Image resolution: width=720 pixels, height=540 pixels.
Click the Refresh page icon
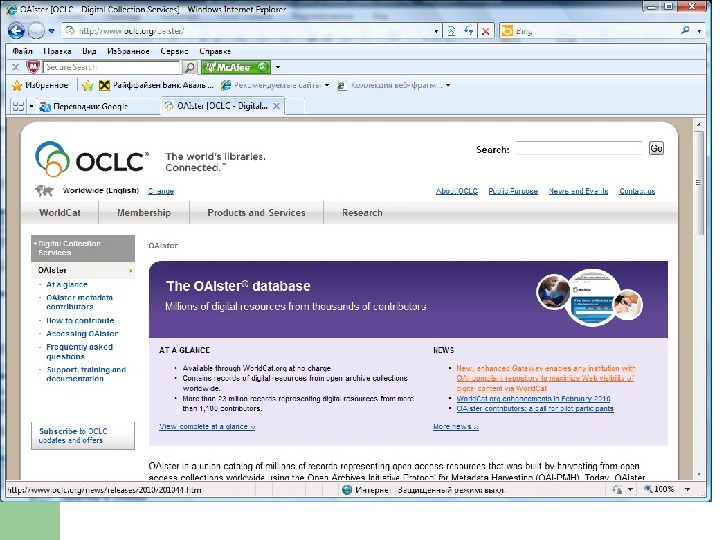tap(468, 31)
